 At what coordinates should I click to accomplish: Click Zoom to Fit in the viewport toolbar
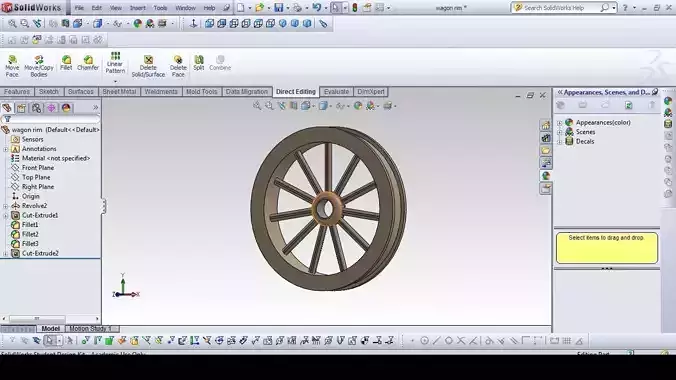pyautogui.click(x=257, y=106)
